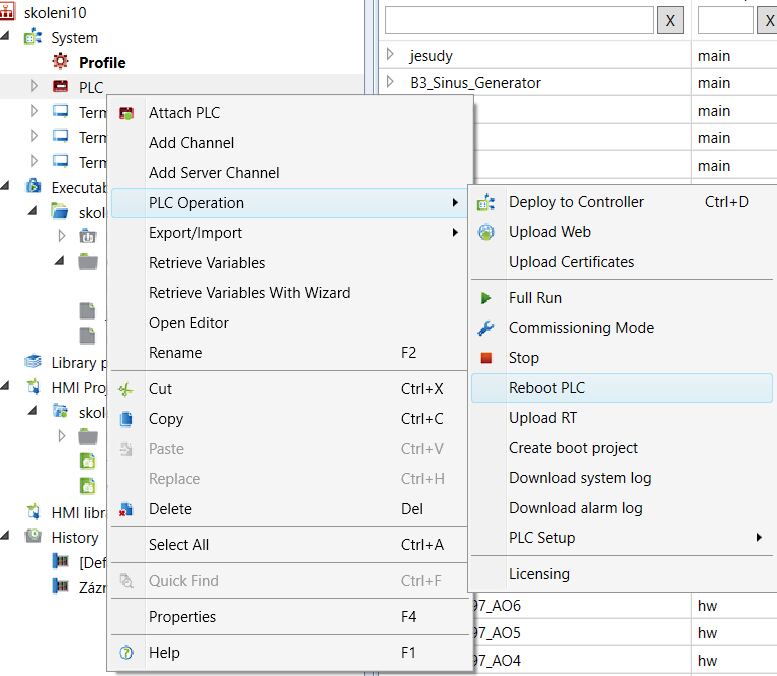The height and width of the screenshot is (676, 777).
Task: Click the Upload Web globe icon
Action: point(486,232)
